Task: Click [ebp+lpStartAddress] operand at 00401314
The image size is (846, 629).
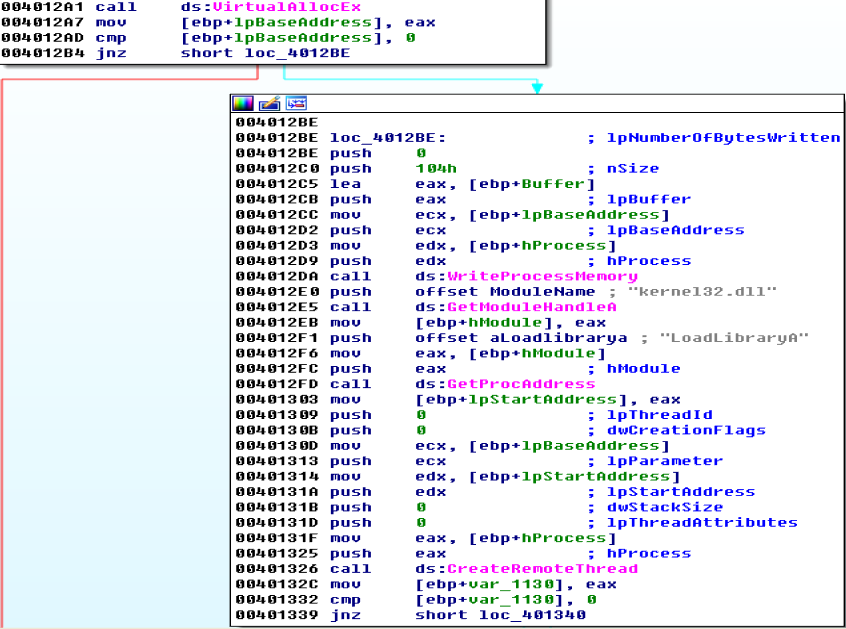Action: tap(574, 476)
